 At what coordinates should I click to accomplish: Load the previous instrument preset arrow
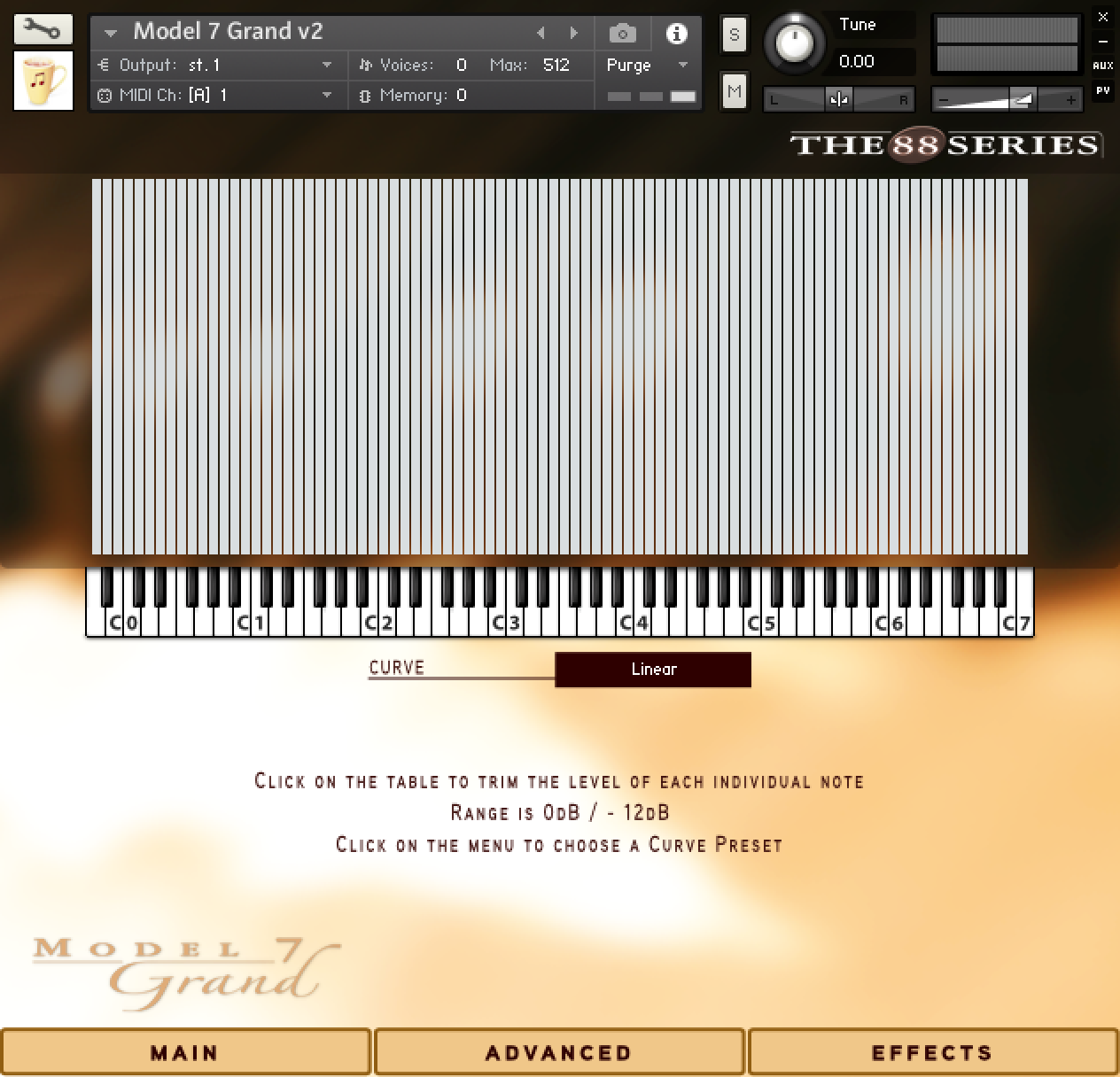tap(541, 34)
